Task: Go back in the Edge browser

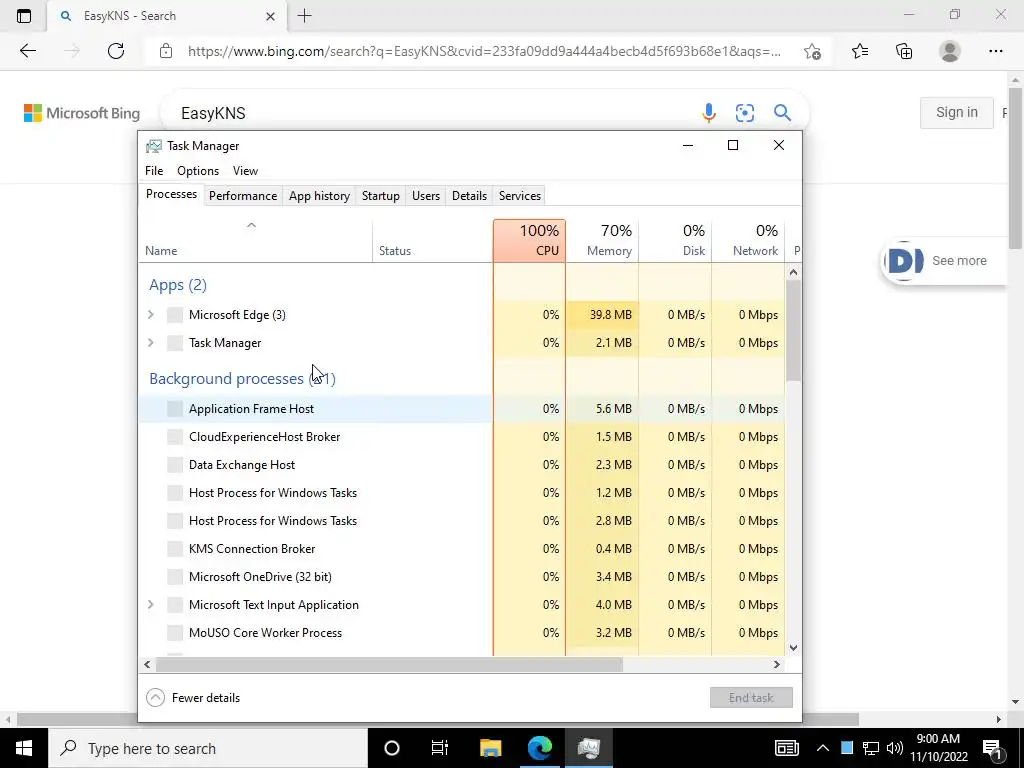Action: coord(27,51)
